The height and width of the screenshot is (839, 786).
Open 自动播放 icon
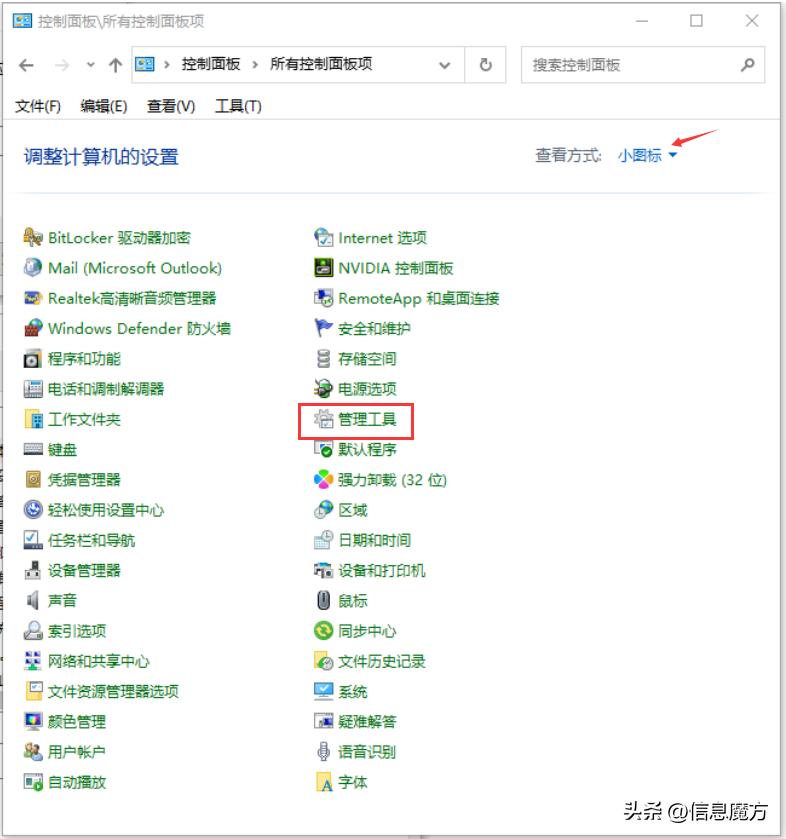click(x=33, y=782)
